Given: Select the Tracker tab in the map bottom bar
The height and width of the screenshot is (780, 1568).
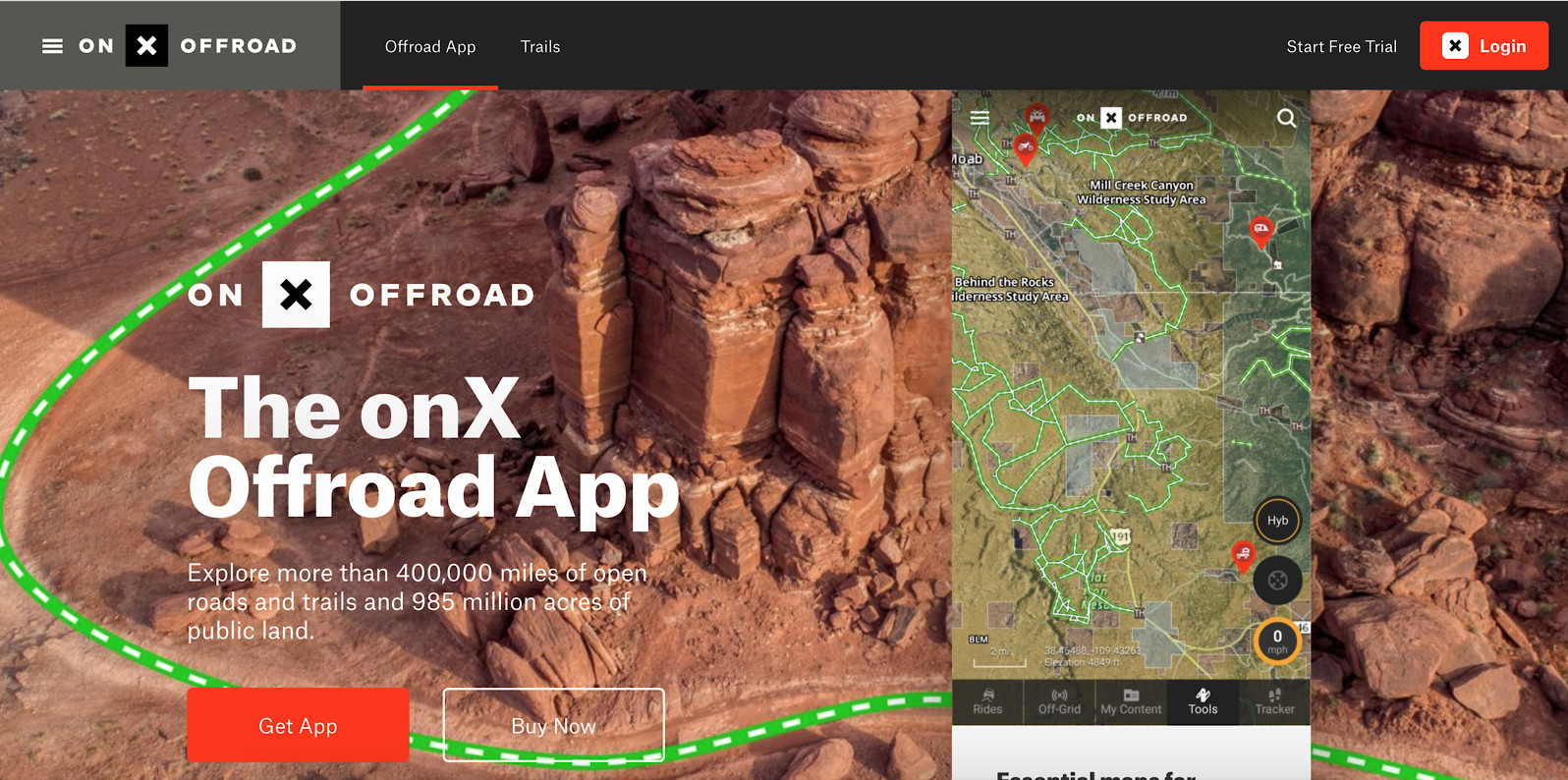Looking at the screenshot, I should pyautogui.click(x=1274, y=701).
